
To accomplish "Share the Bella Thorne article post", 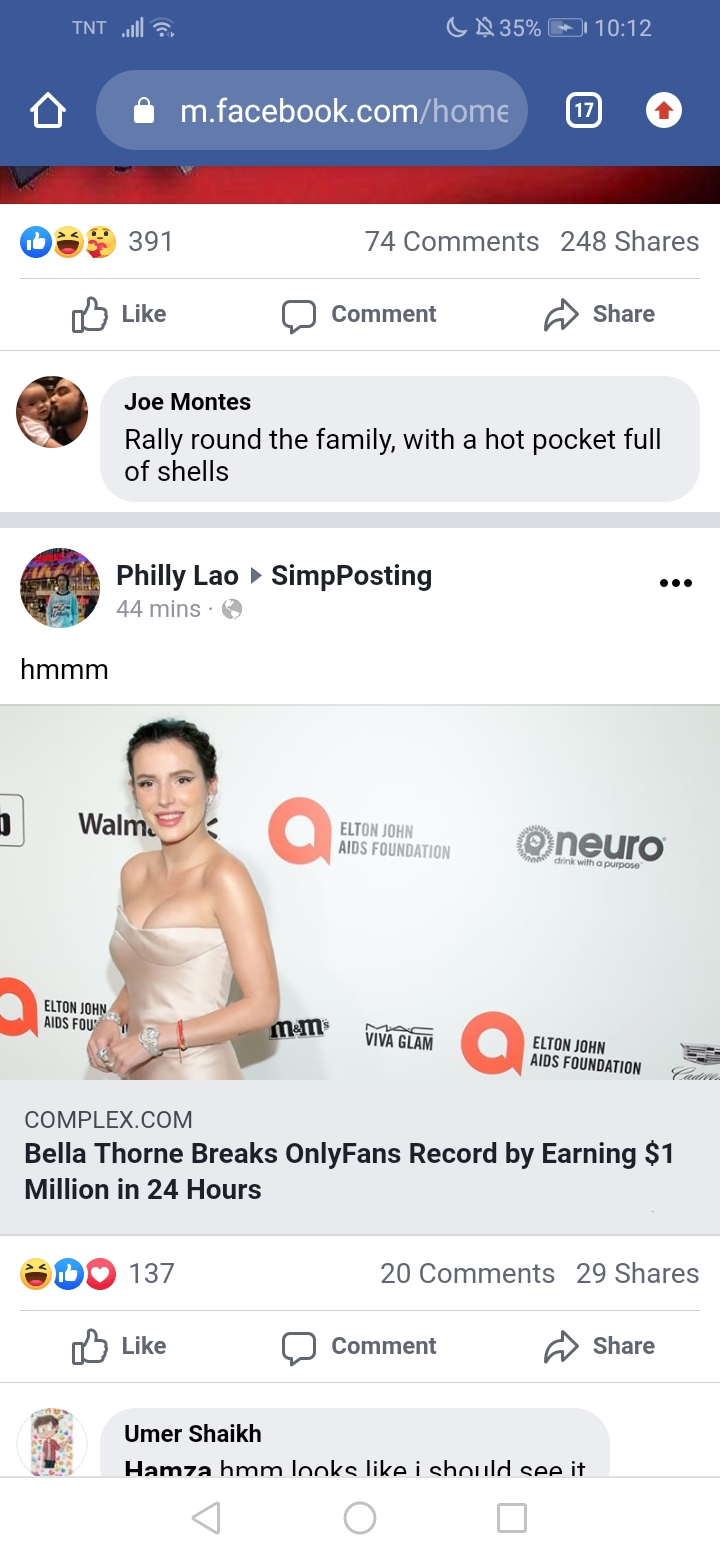I will coord(599,1346).
